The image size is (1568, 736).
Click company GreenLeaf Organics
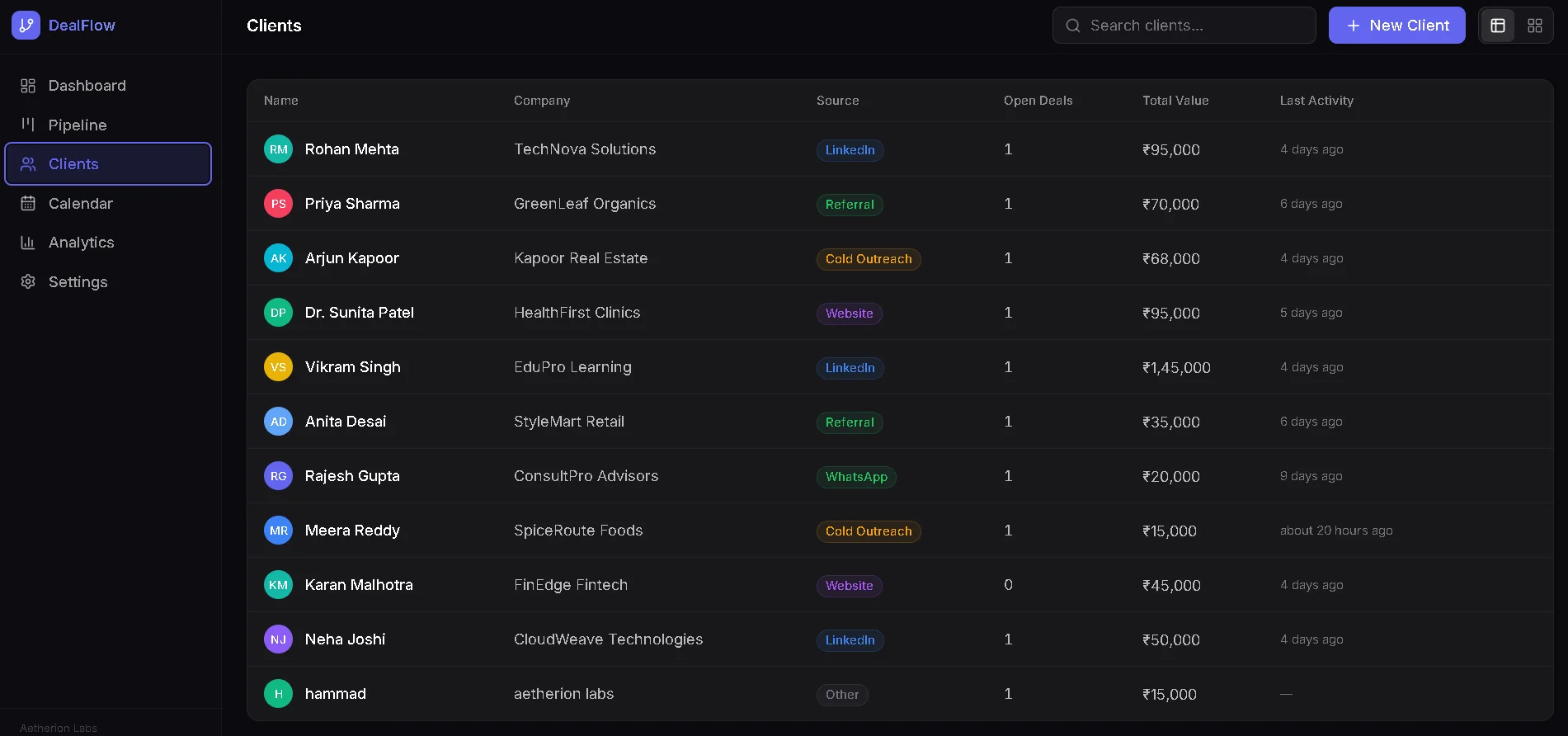coord(585,204)
